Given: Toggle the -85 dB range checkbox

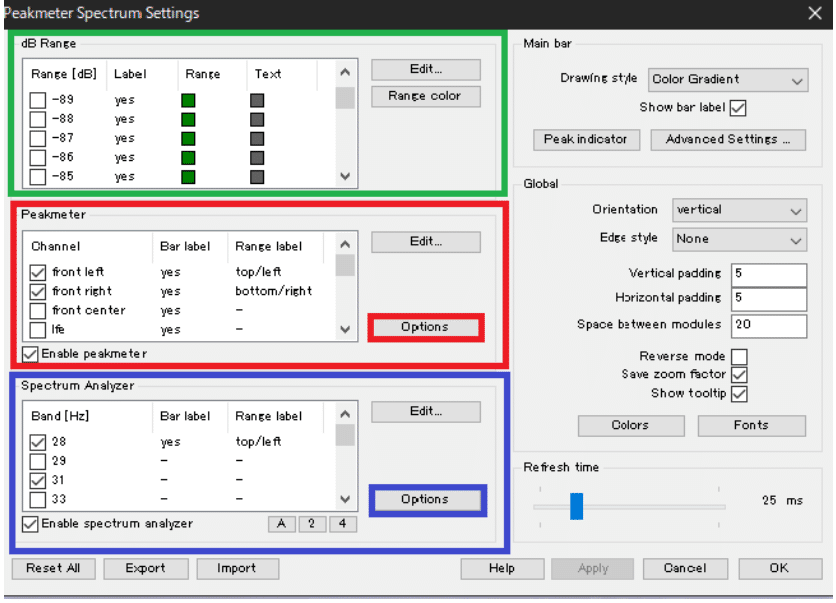Looking at the screenshot, I should point(37,177).
